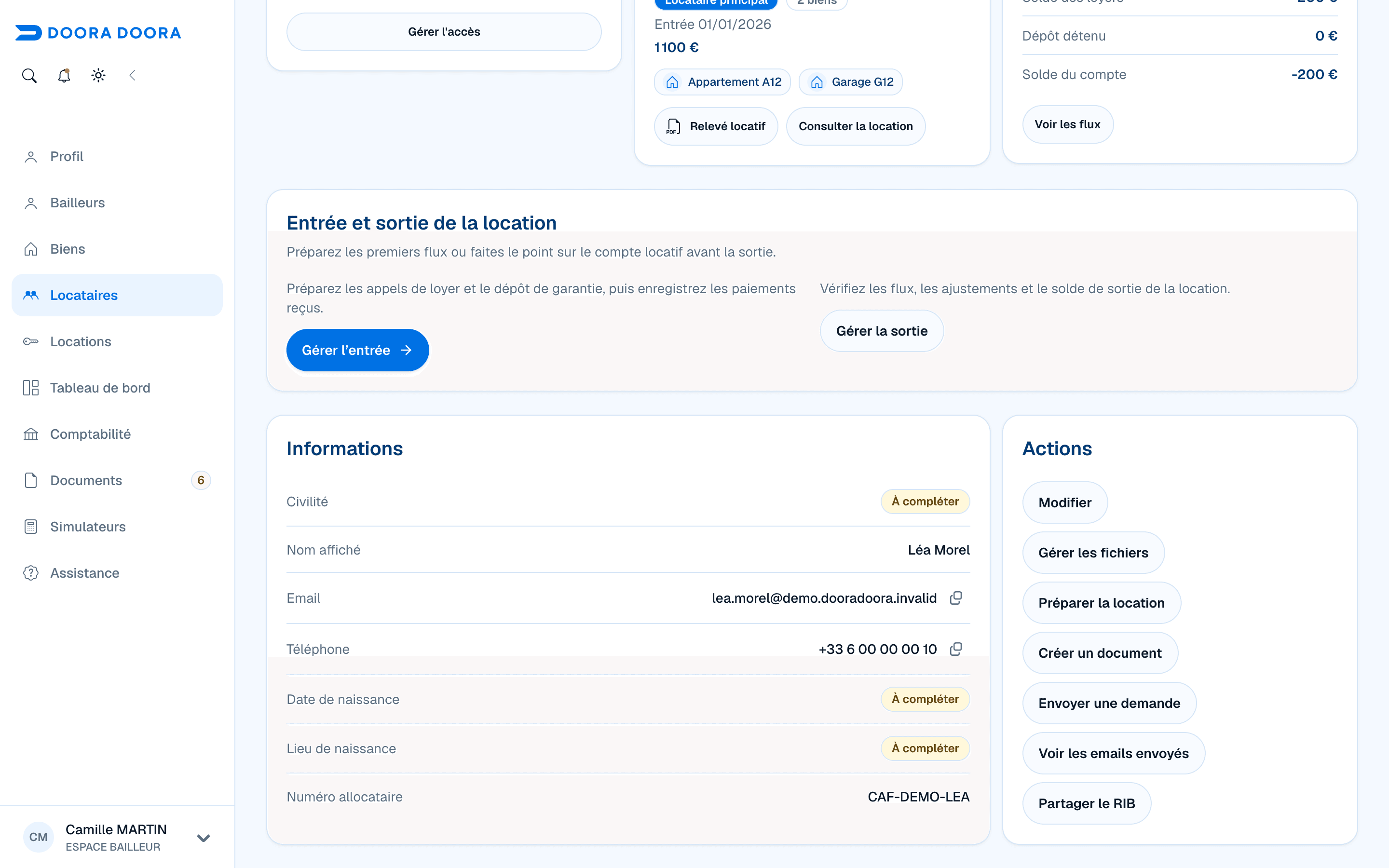Click the CM user avatar
This screenshot has width=1389, height=868.
tap(39, 837)
